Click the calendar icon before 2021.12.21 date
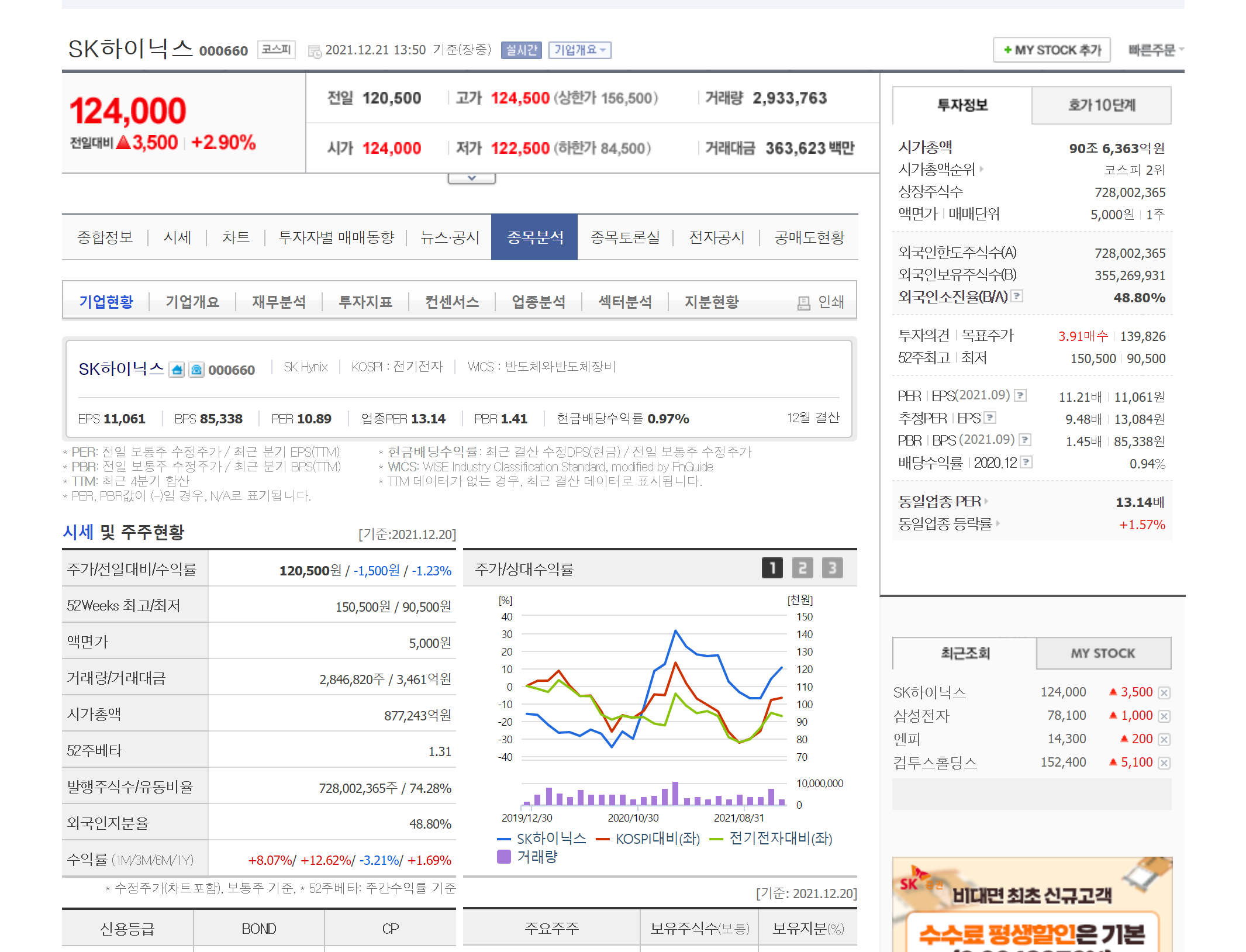Viewport: 1246px width, 952px height. point(315,51)
